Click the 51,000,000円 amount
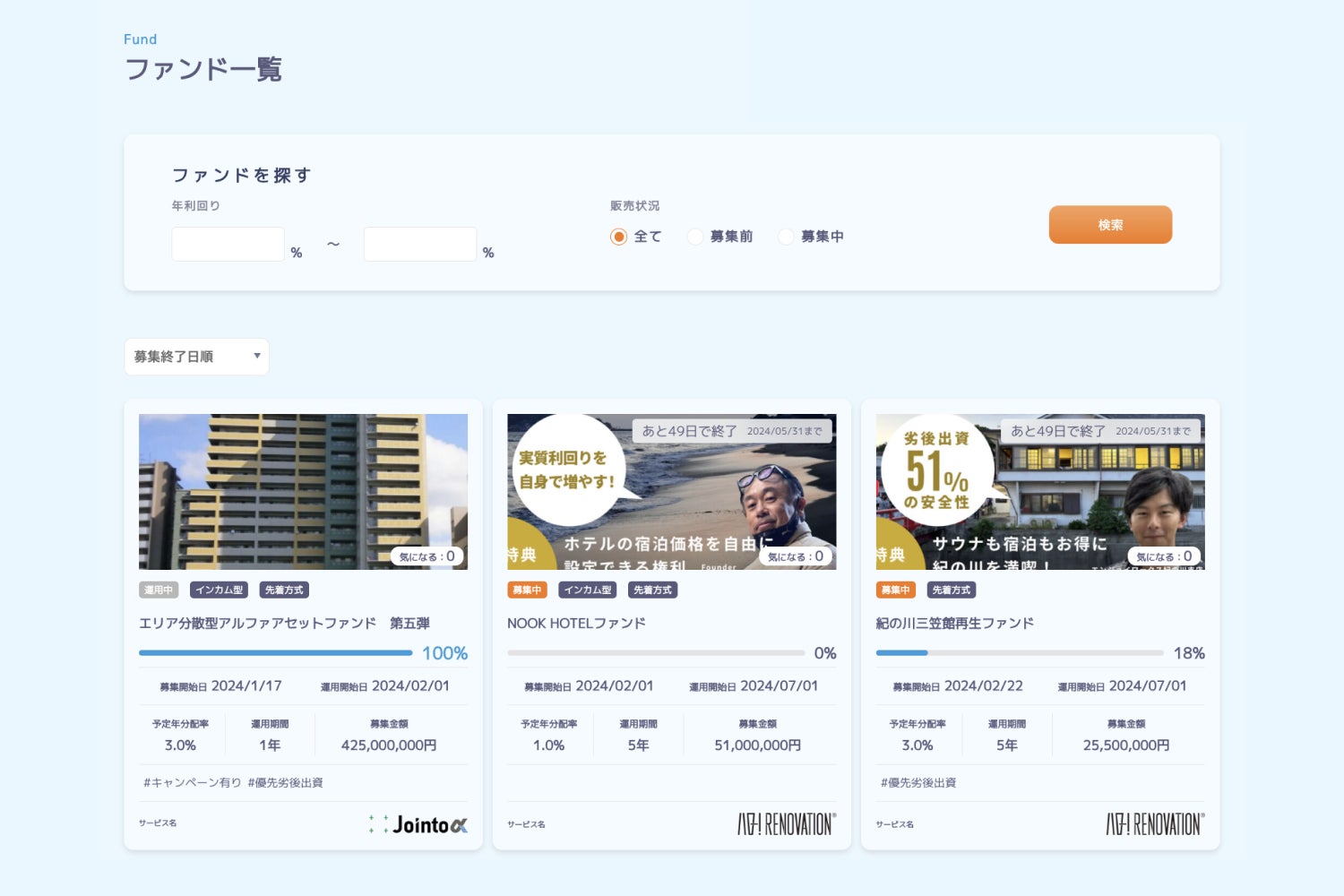 click(757, 745)
